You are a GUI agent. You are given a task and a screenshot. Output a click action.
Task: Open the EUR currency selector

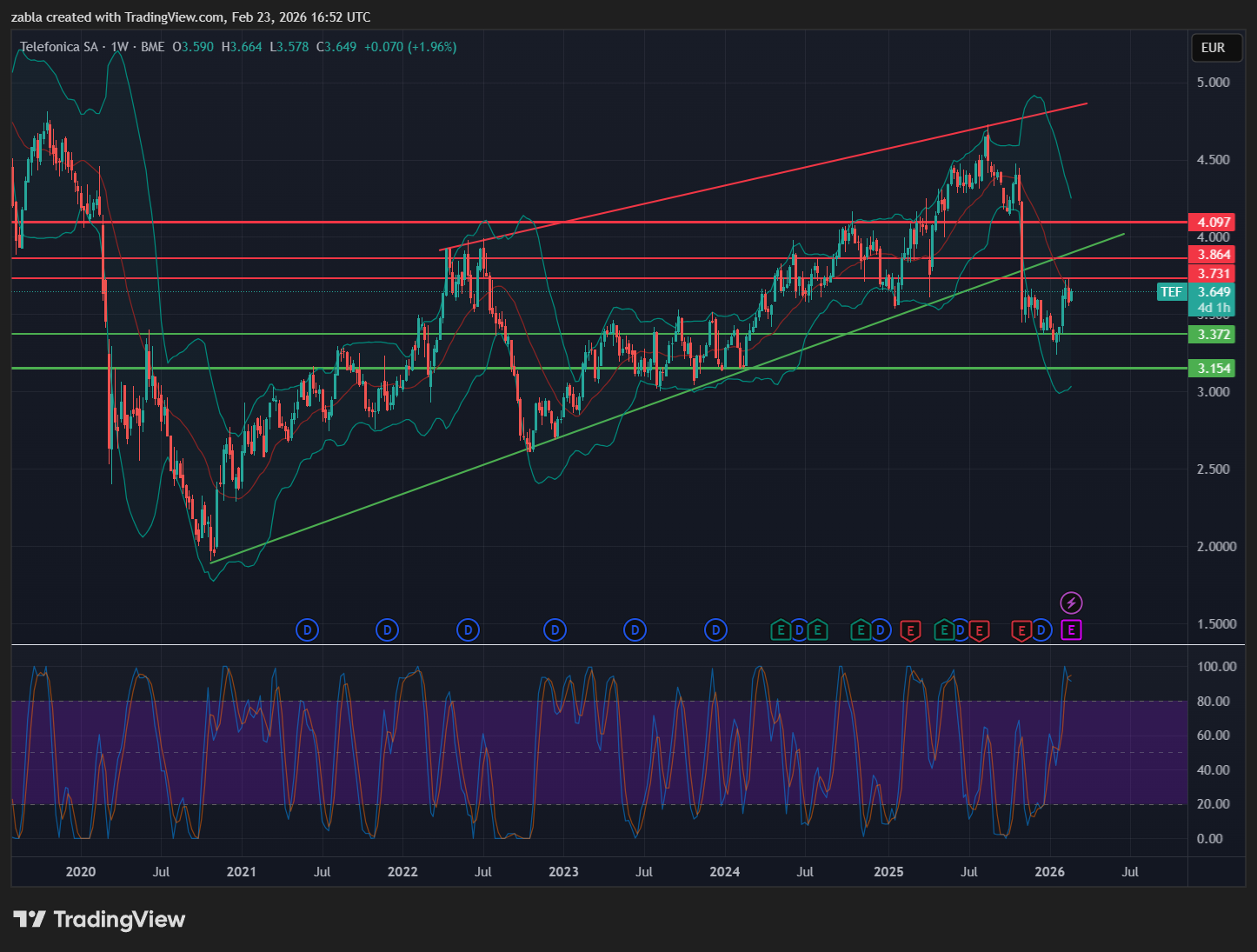click(x=1213, y=48)
